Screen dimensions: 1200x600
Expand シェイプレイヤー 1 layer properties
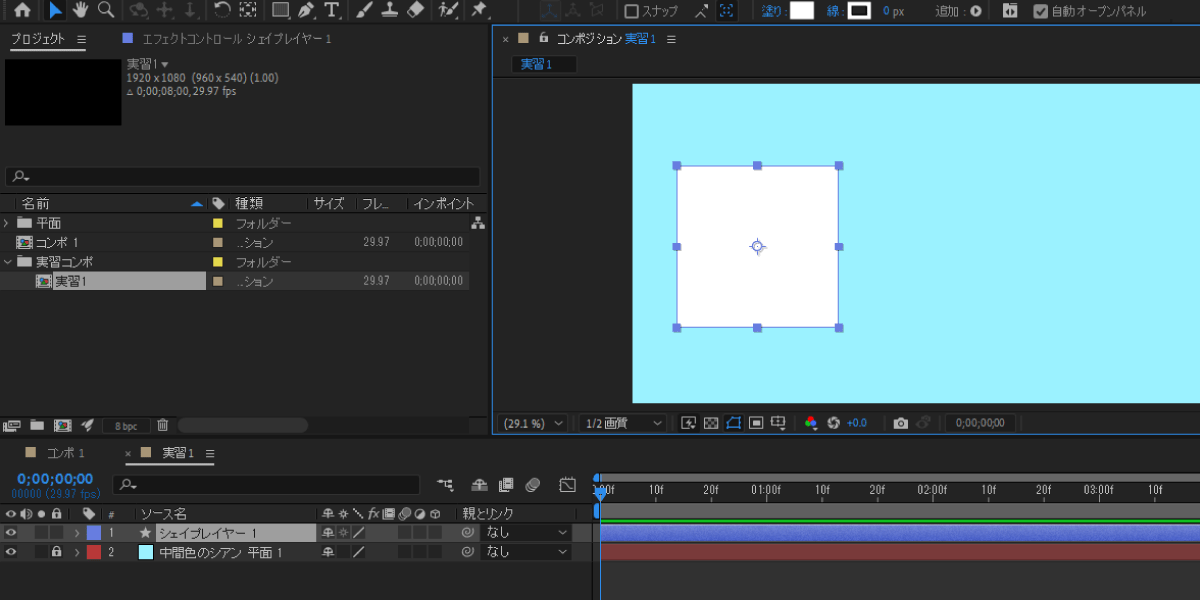pos(77,533)
